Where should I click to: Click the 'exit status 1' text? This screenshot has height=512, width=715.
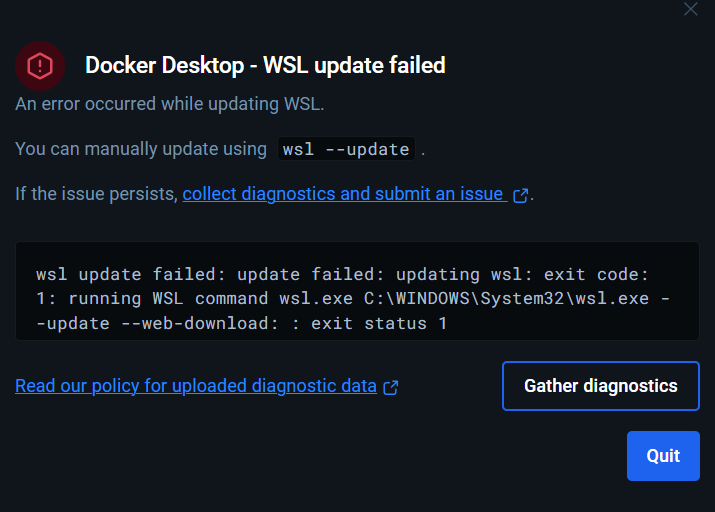379,323
